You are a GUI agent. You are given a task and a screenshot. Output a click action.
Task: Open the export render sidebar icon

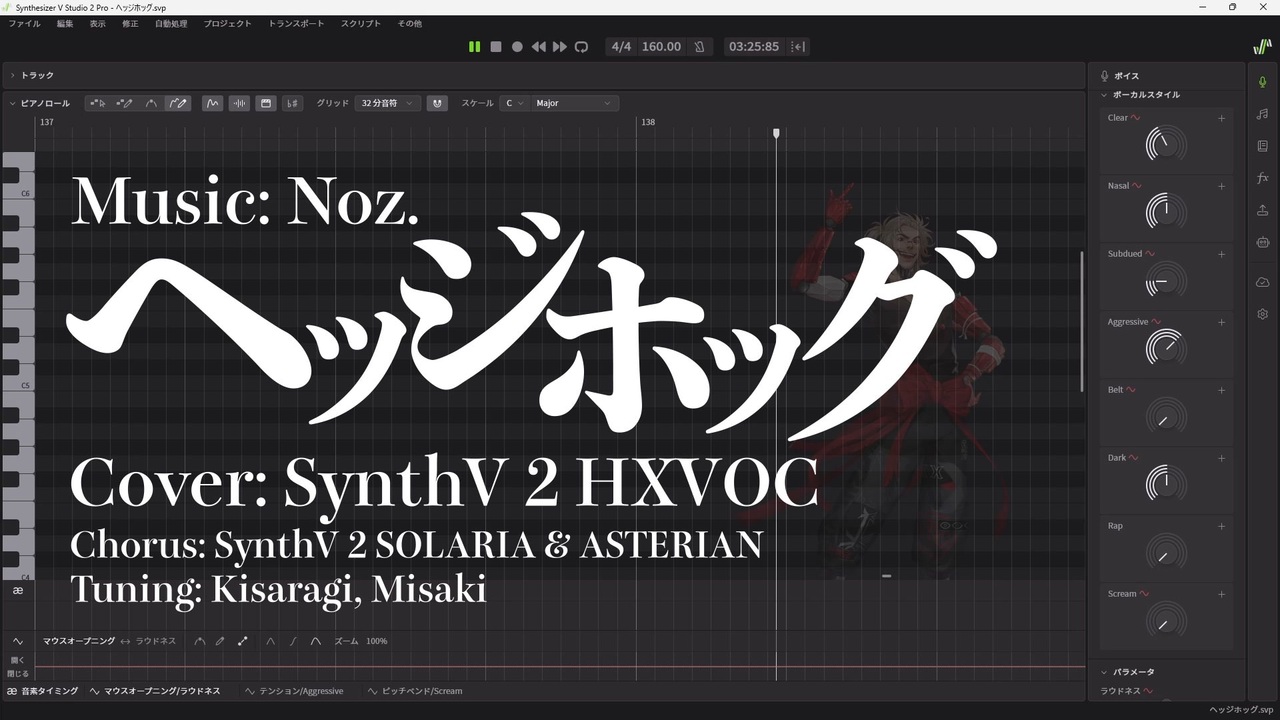1263,210
